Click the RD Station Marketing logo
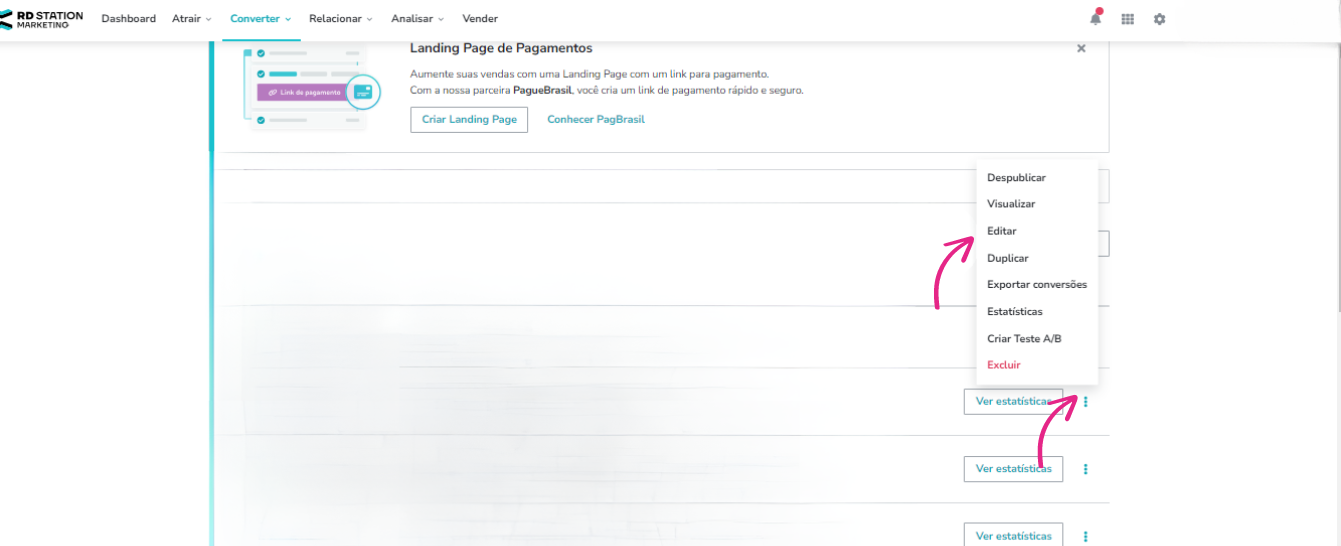This screenshot has height=546, width=1341. point(42,19)
